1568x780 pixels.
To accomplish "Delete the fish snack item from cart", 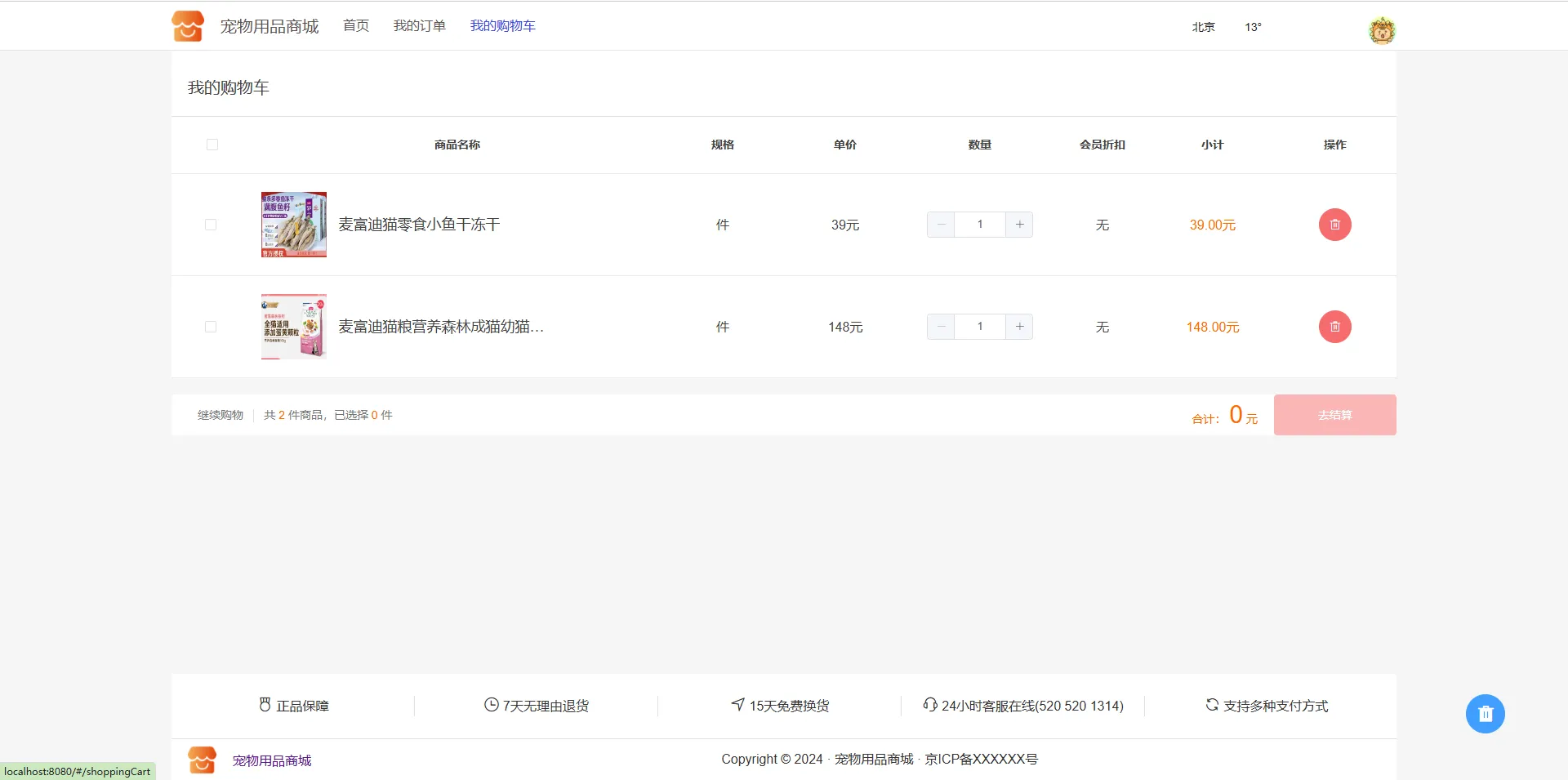I will point(1334,225).
